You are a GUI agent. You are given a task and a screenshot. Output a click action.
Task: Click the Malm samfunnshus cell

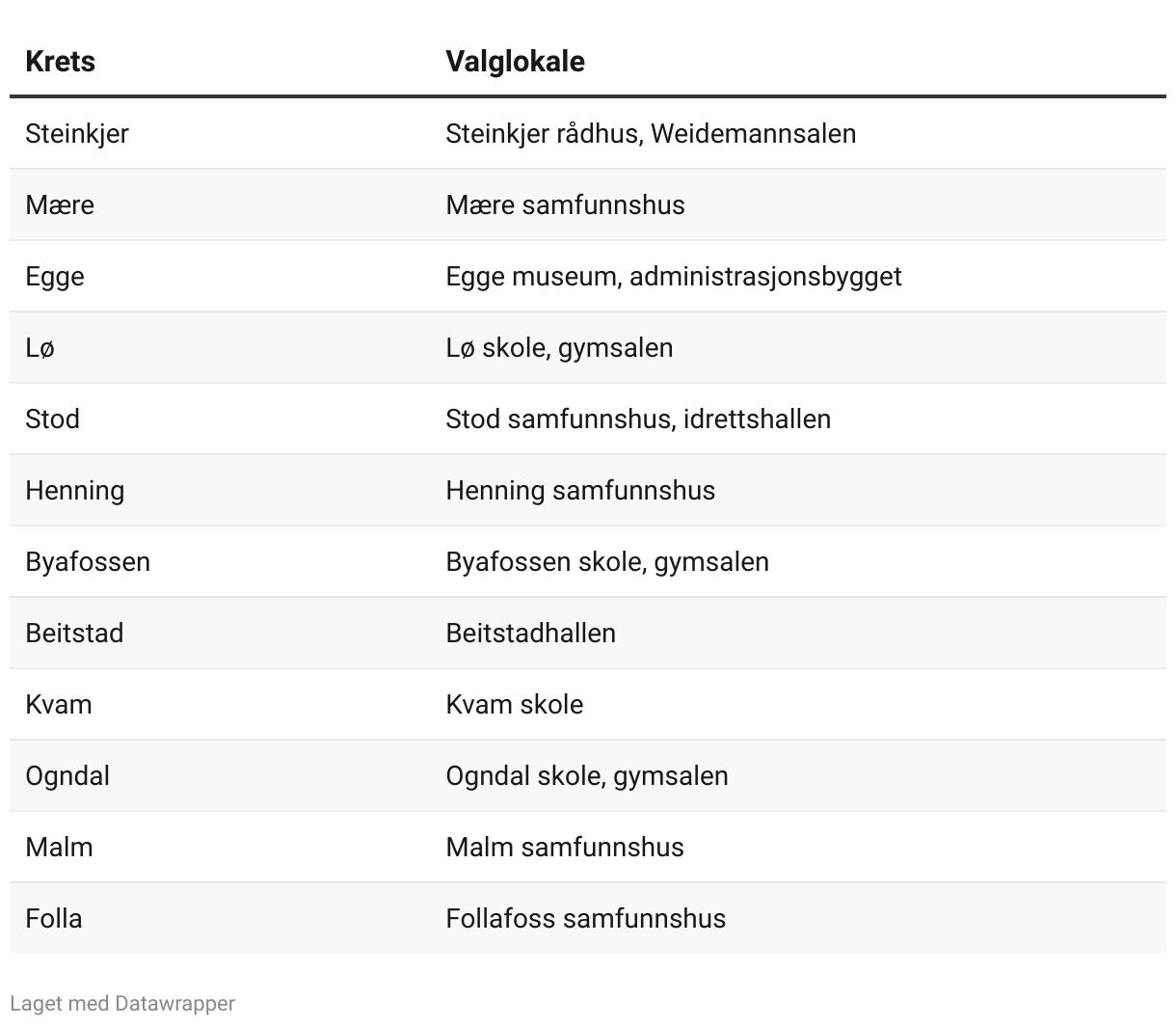point(565,847)
